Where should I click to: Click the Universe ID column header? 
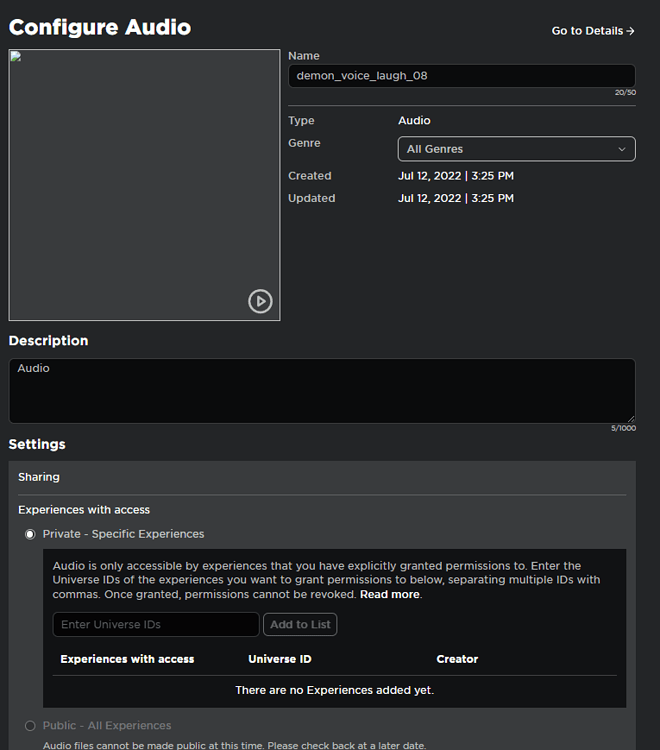click(x=280, y=659)
